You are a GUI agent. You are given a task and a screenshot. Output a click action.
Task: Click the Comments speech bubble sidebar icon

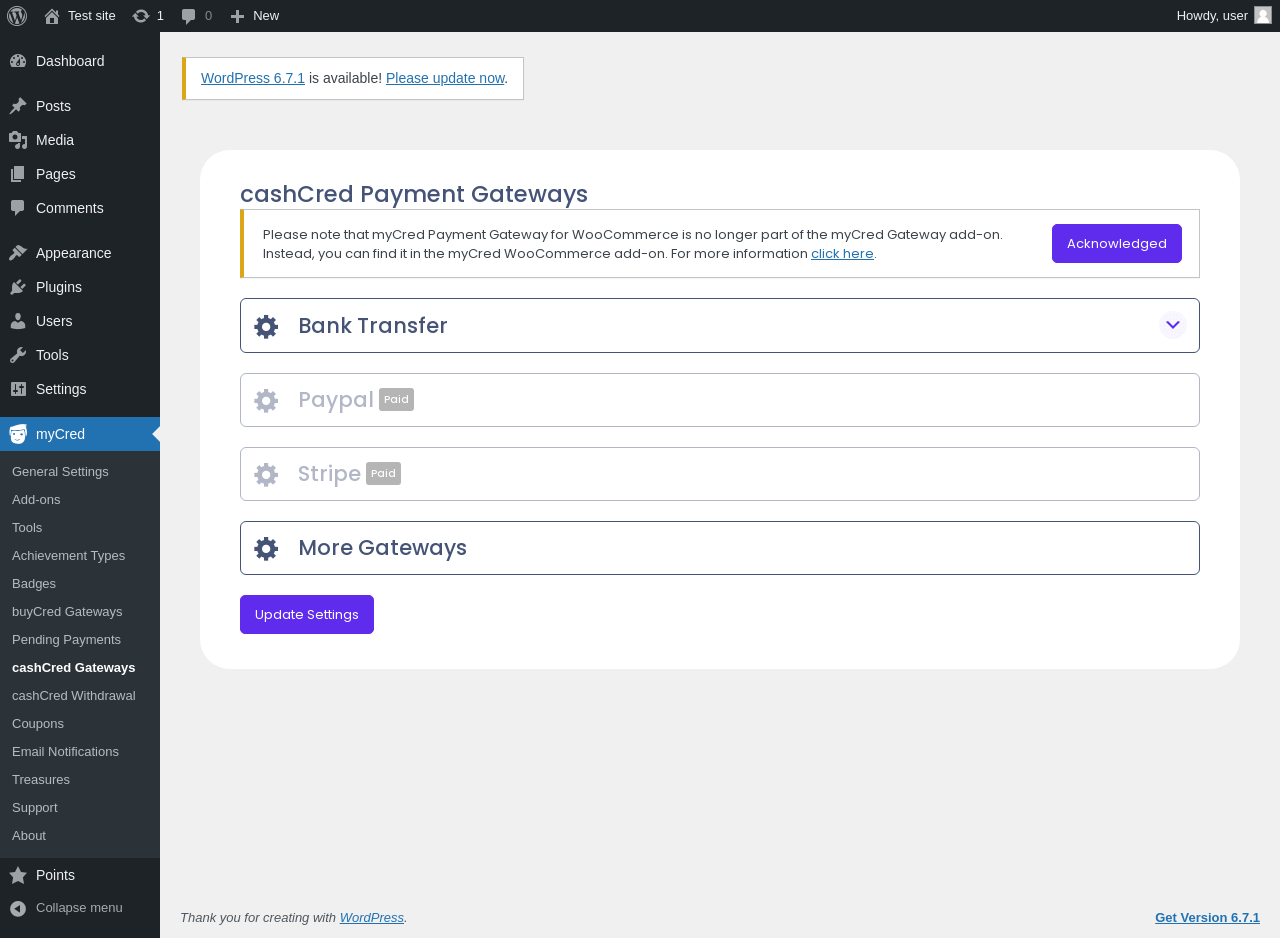pos(18,208)
